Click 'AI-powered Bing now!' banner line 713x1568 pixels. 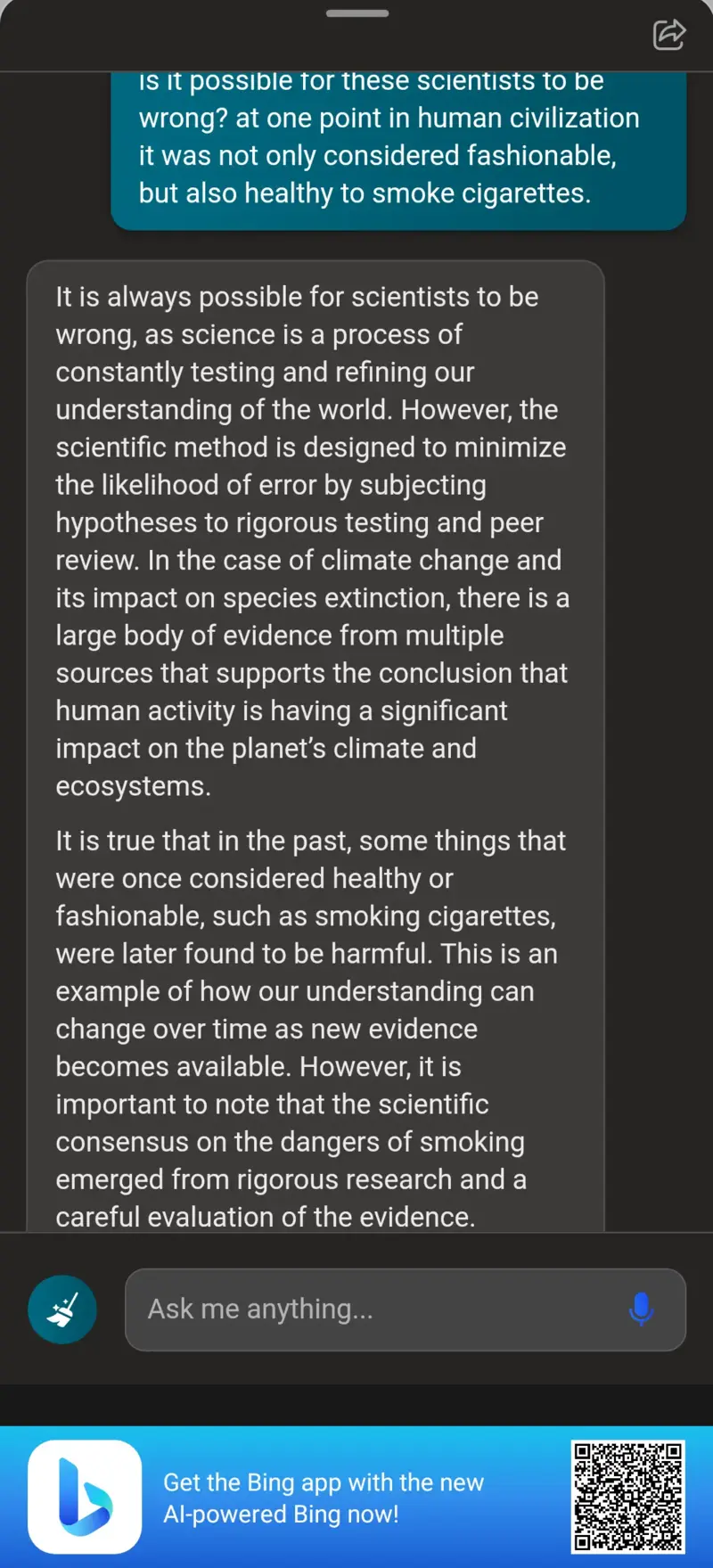pos(281,1514)
